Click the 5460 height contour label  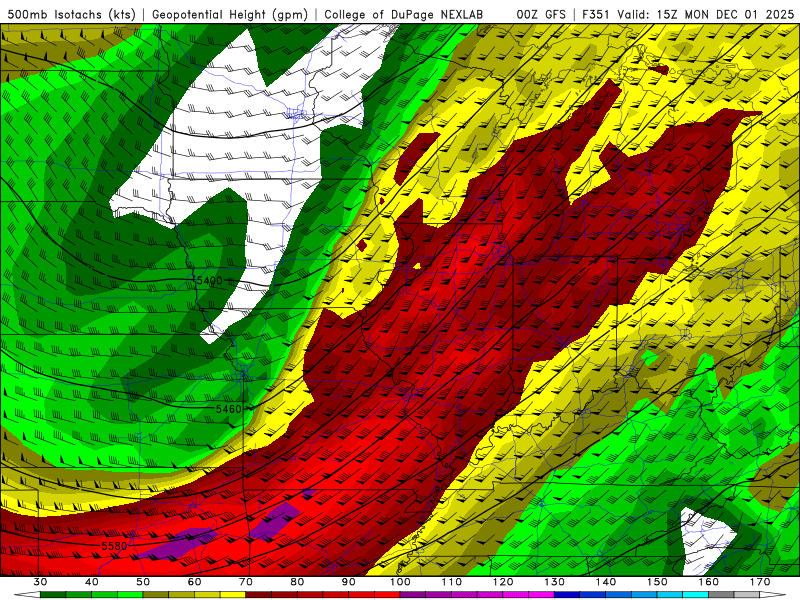[228, 409]
